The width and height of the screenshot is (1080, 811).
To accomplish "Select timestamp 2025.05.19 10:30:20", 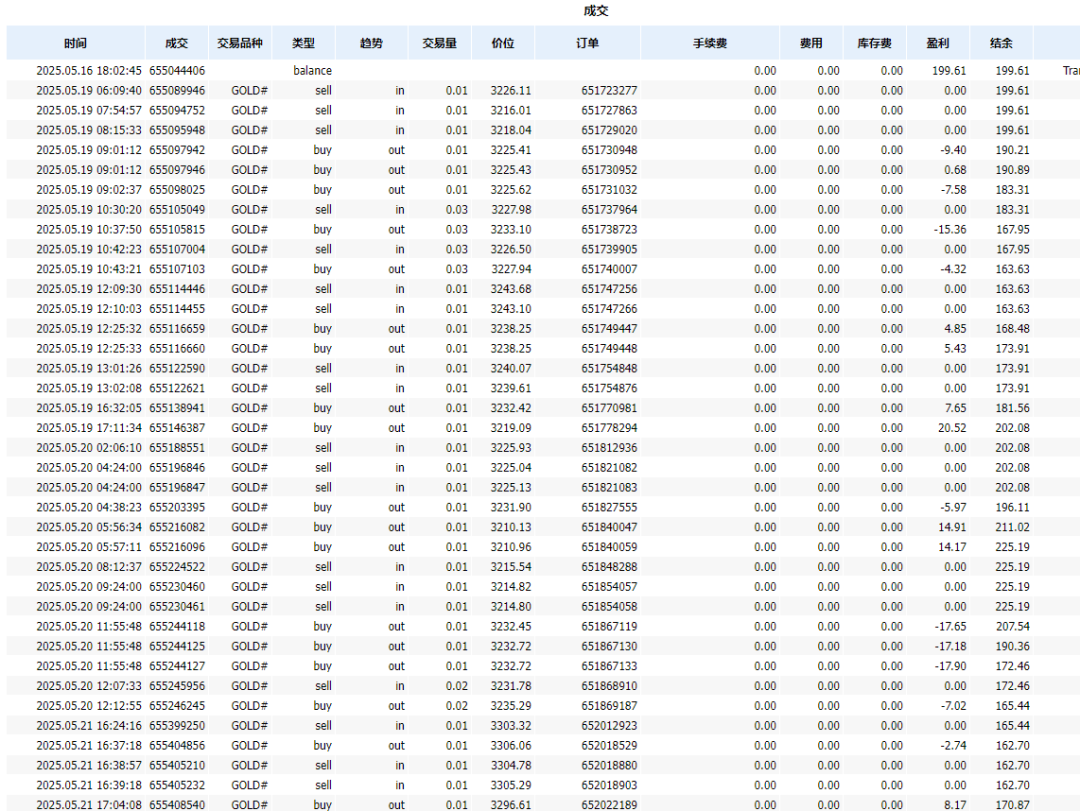I will click(89, 209).
